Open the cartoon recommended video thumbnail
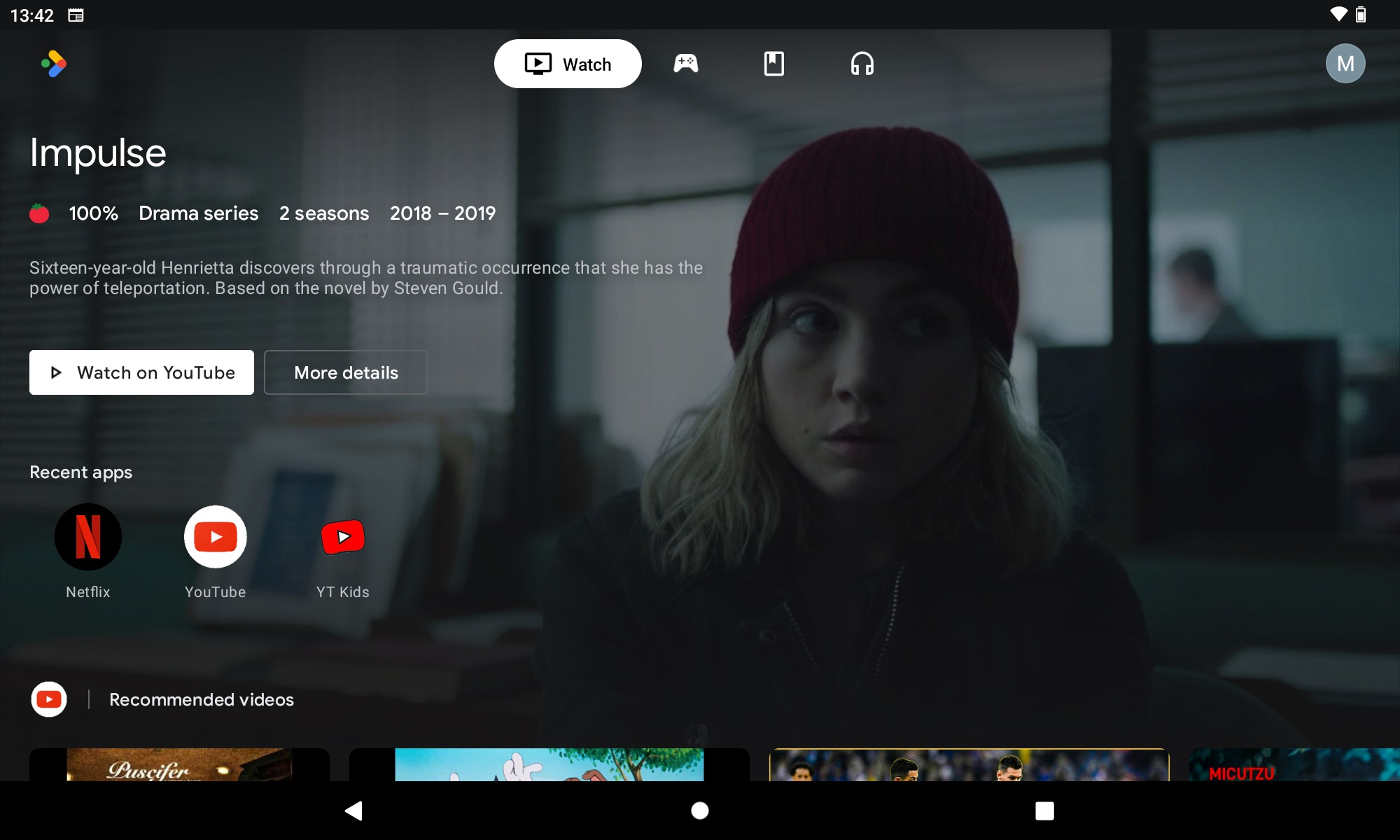This screenshot has width=1400, height=840. coord(549,764)
